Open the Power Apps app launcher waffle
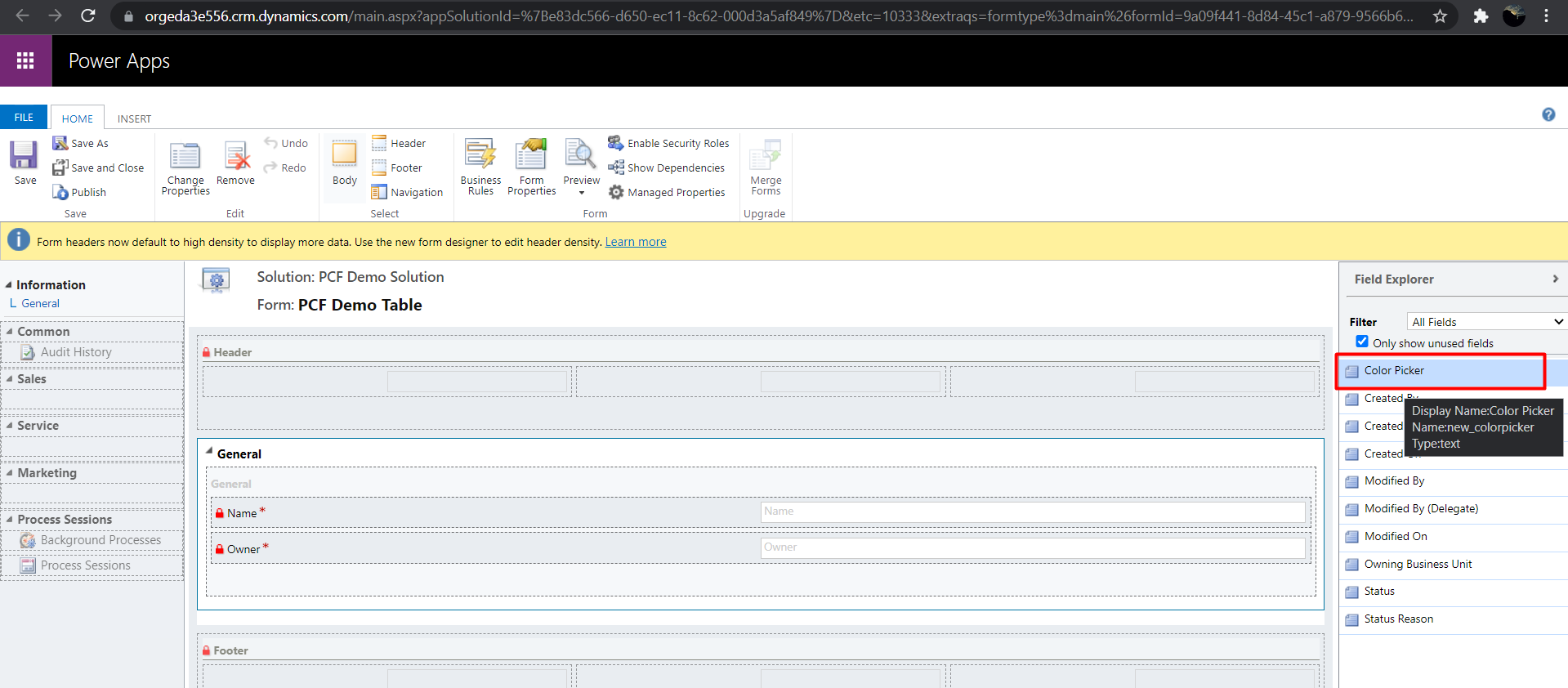Image resolution: width=1568 pixels, height=688 pixels. tap(25, 60)
